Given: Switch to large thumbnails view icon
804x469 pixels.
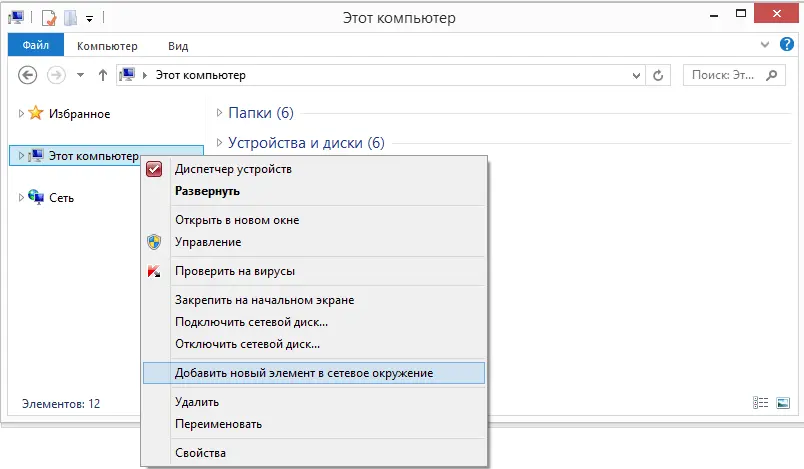Looking at the screenshot, I should pyautogui.click(x=783, y=403).
